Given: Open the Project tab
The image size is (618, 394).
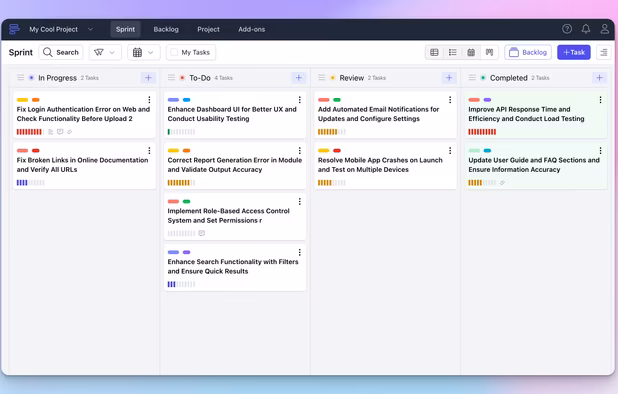Looking at the screenshot, I should 208,29.
